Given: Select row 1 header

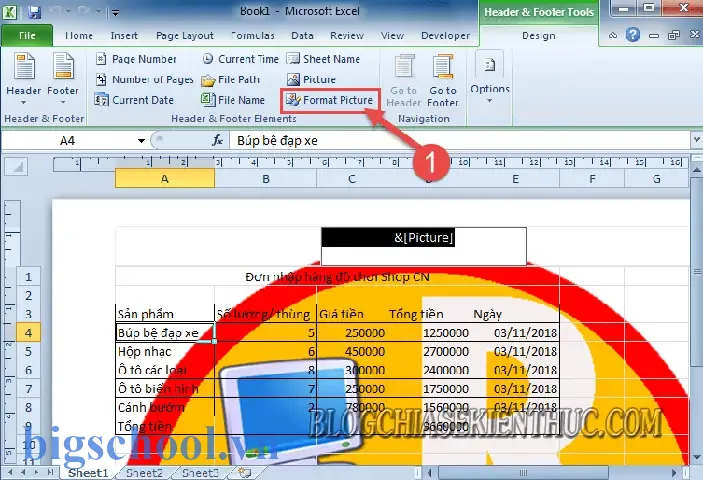Looking at the screenshot, I should click(x=28, y=277).
